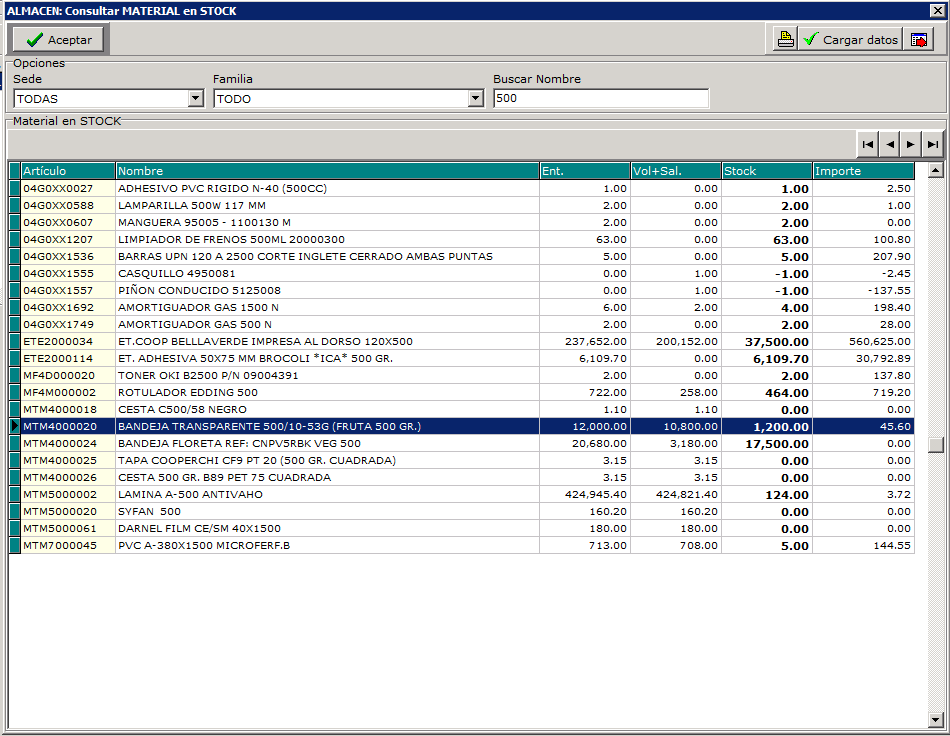
Task: Click the print icon beside Cargar datos
Action: tap(786, 40)
